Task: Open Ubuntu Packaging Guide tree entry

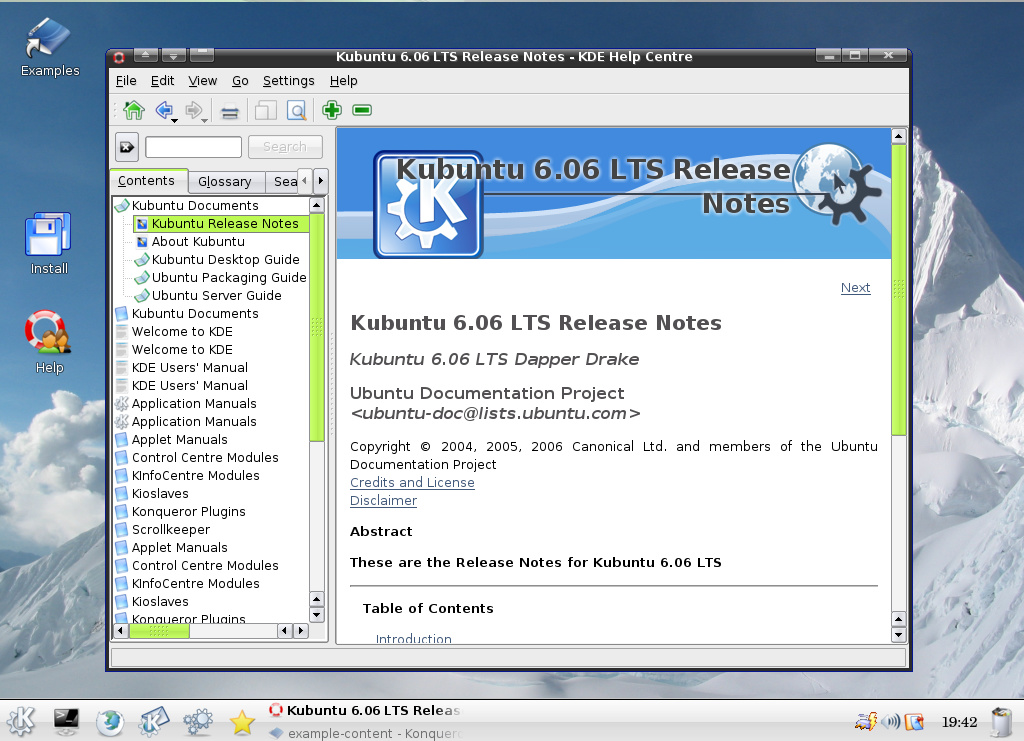Action: (229, 277)
